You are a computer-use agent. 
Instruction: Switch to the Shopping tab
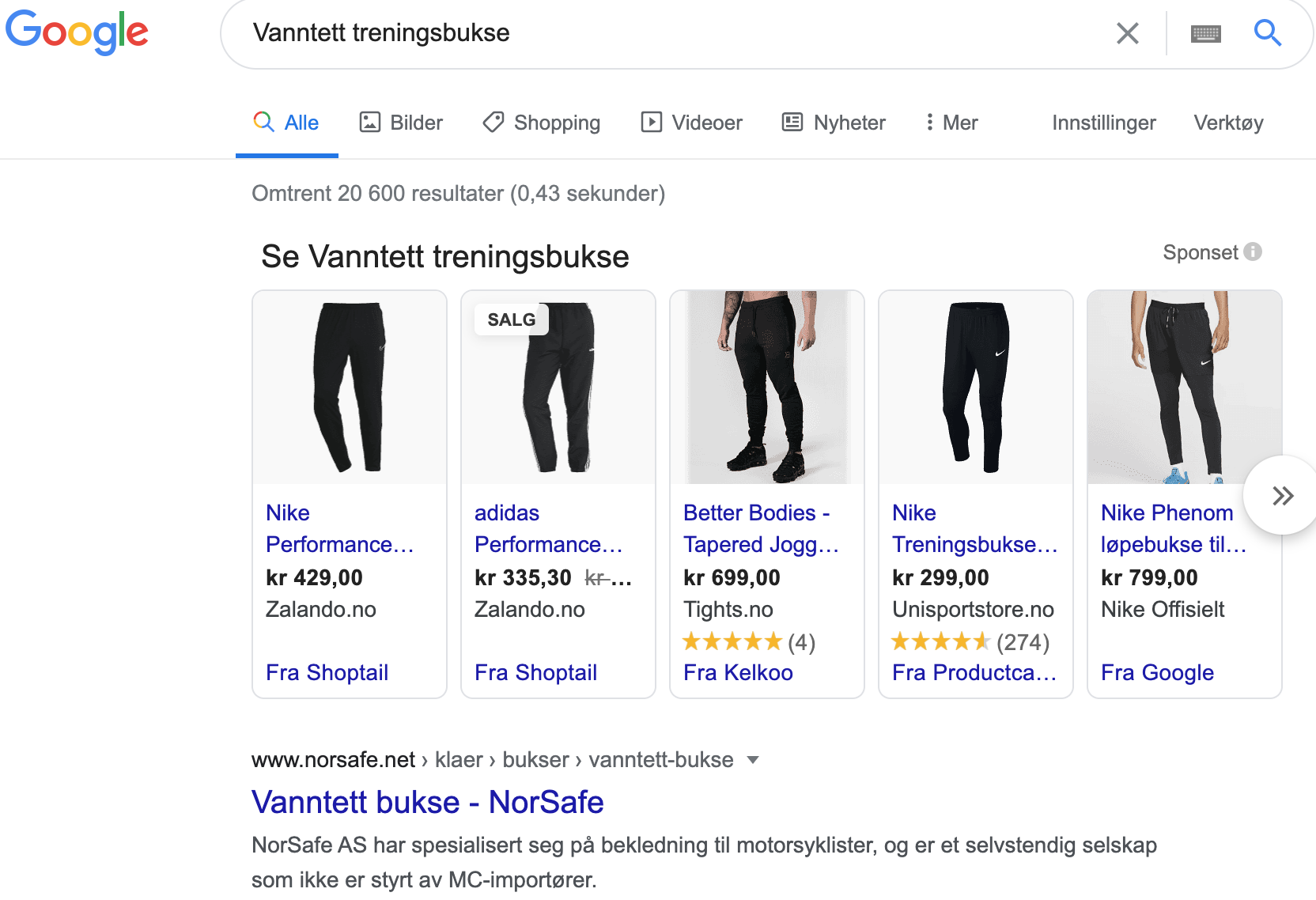click(x=542, y=123)
